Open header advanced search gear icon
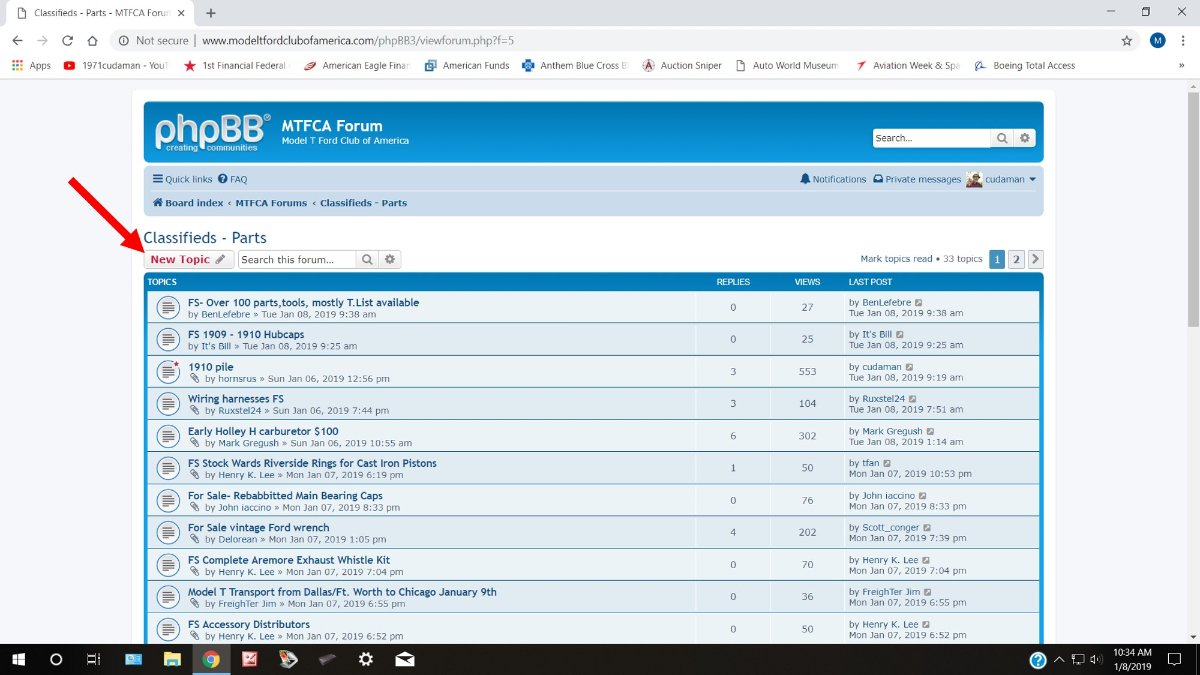 [1025, 139]
